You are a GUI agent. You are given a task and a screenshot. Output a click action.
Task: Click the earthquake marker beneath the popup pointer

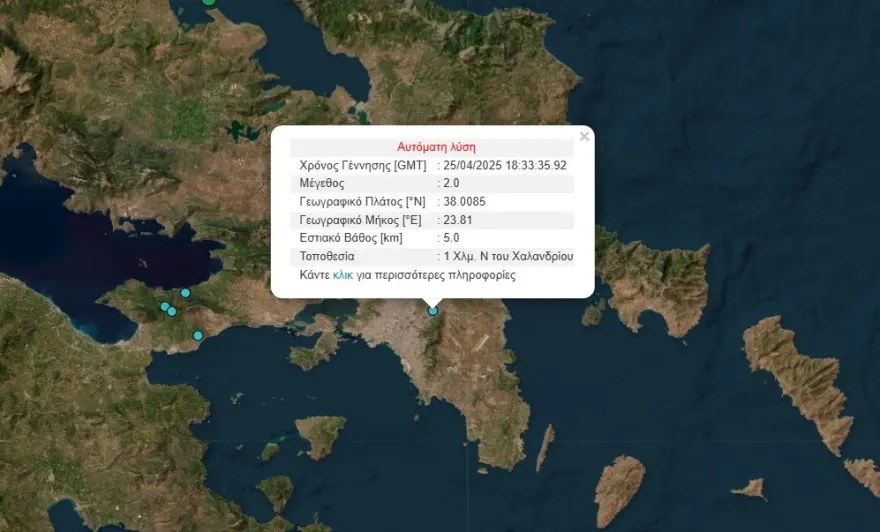tap(433, 311)
